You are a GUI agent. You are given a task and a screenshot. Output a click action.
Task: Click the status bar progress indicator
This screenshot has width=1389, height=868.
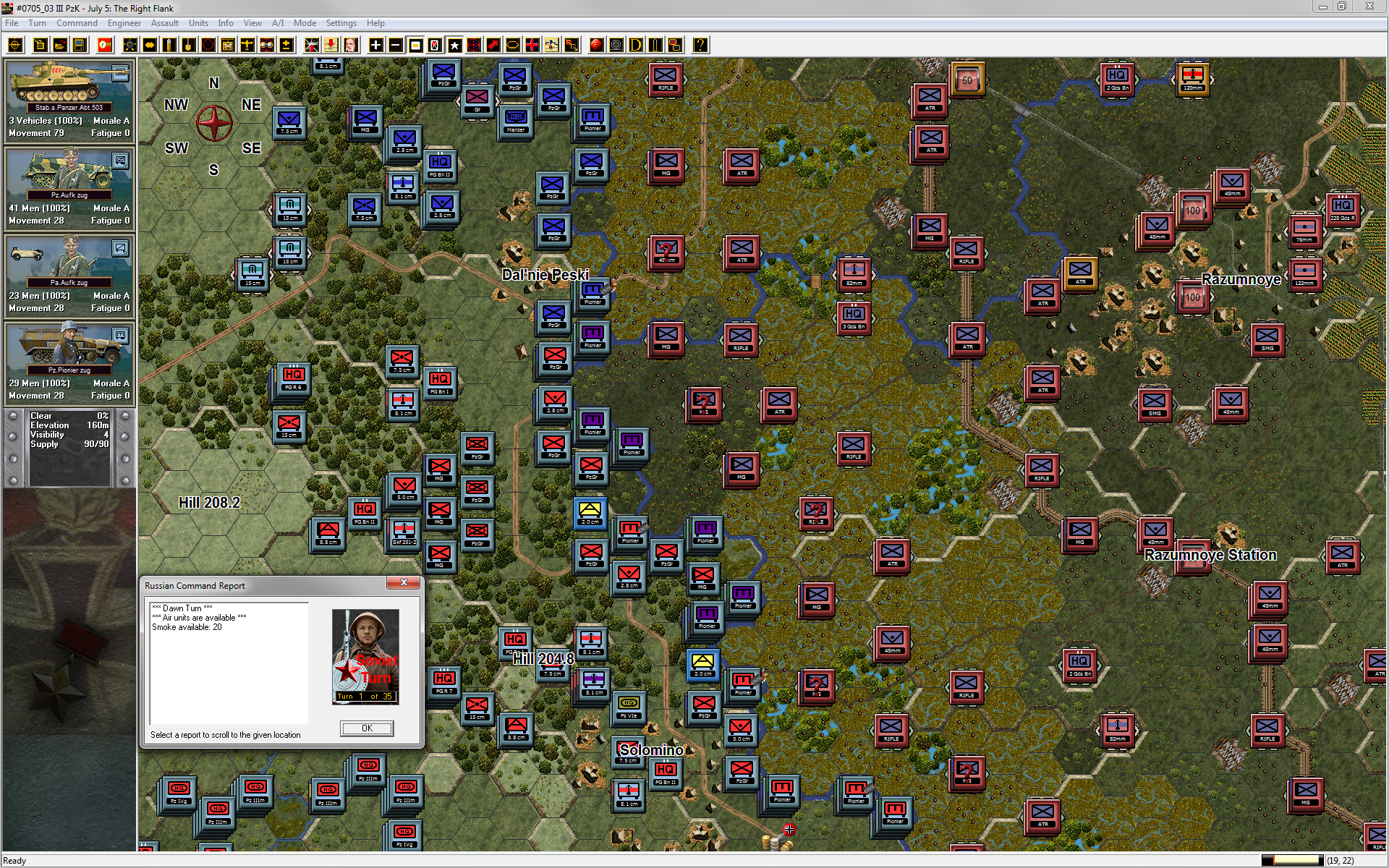[x=1292, y=860]
